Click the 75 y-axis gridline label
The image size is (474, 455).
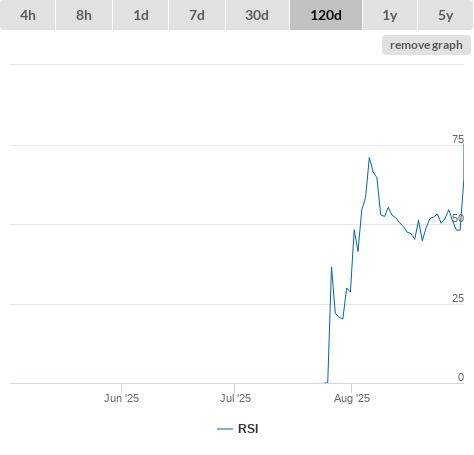tap(458, 139)
